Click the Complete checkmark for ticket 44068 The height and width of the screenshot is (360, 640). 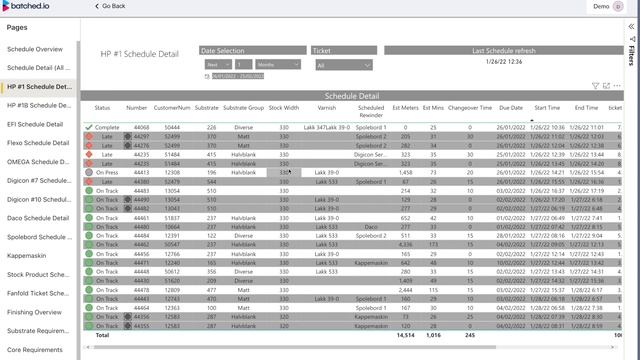[89, 127]
